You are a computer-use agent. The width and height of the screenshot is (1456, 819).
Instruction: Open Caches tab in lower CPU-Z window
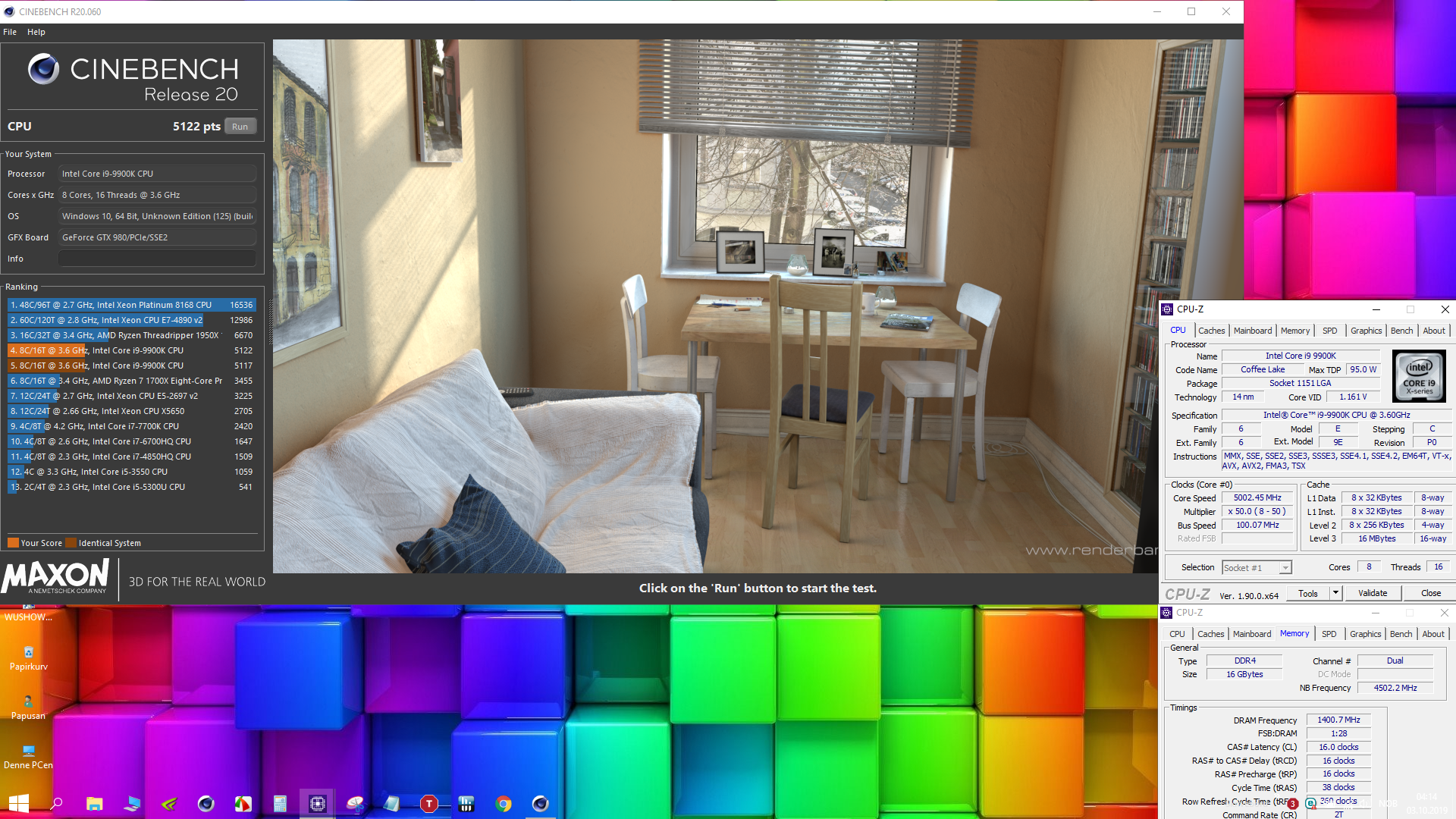(x=1210, y=634)
